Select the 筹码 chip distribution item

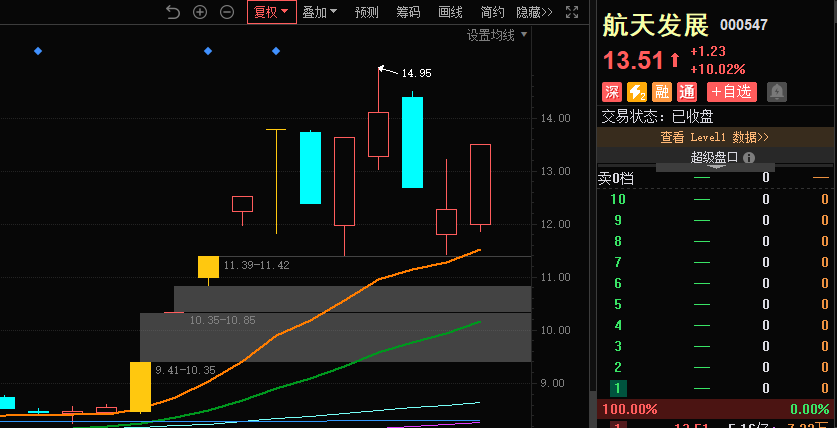[x=408, y=12]
